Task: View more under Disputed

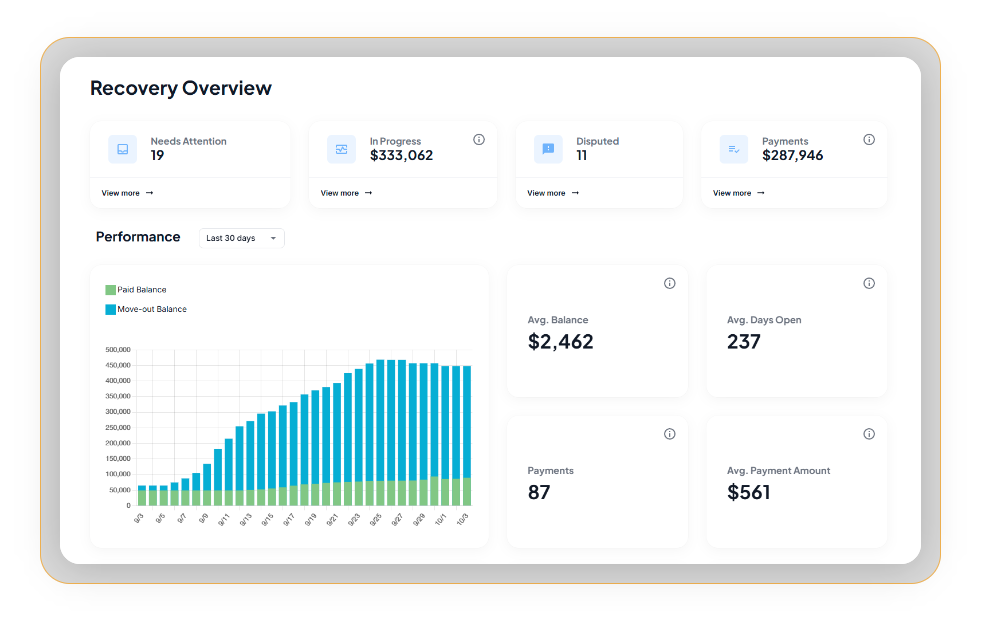Action: [553, 193]
